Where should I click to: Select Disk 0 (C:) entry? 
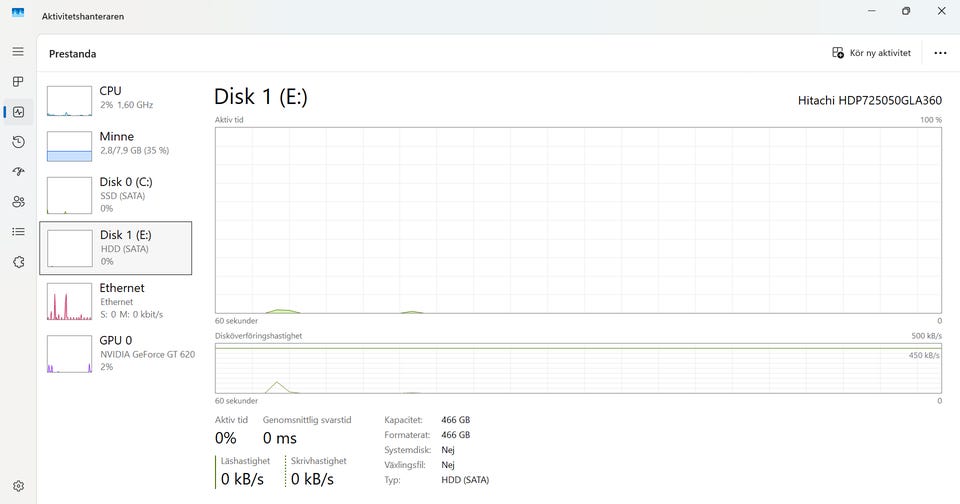pyautogui.click(x=116, y=195)
